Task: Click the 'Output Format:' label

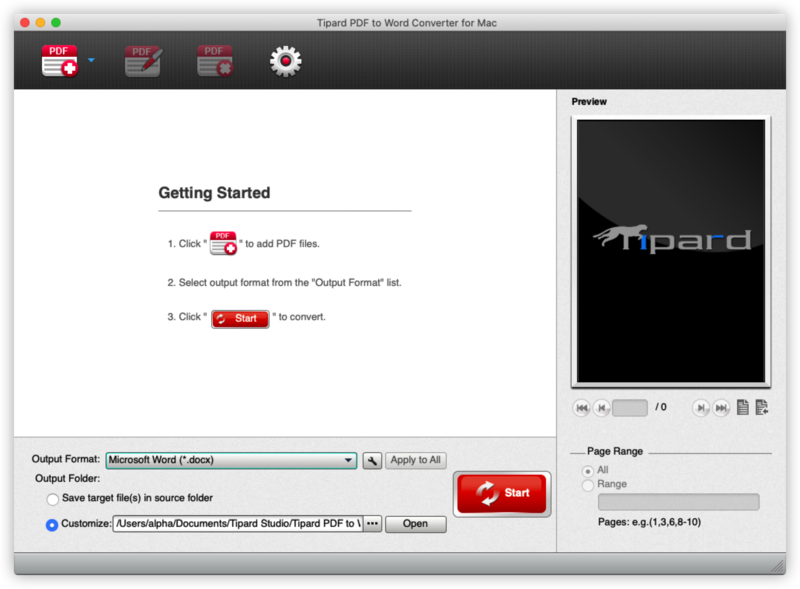Action: 66,459
